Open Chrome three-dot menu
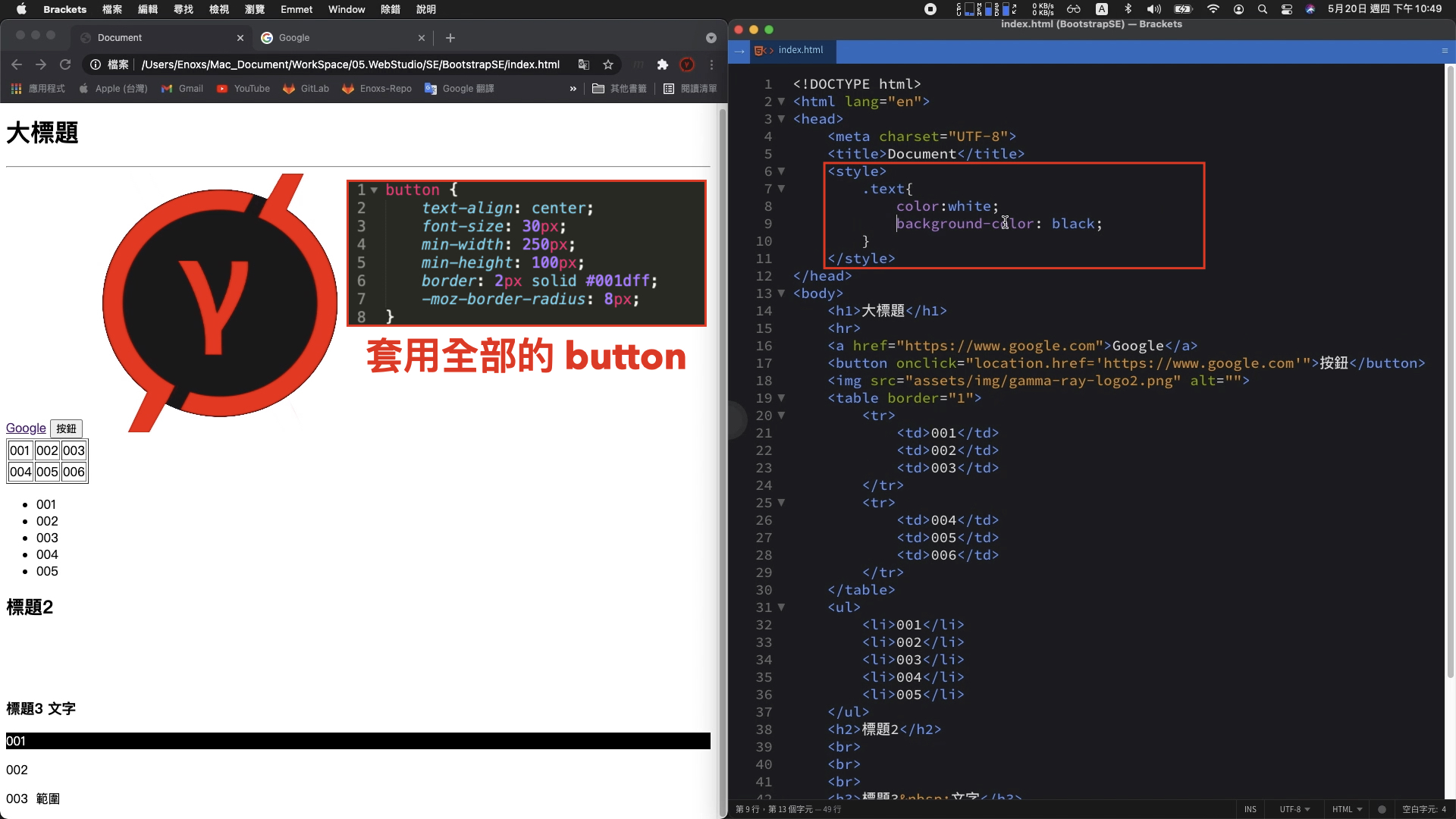 [x=711, y=64]
